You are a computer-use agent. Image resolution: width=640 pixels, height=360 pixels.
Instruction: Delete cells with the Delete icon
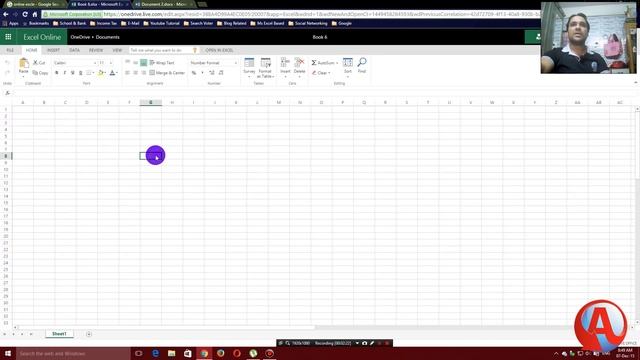pos(299,62)
